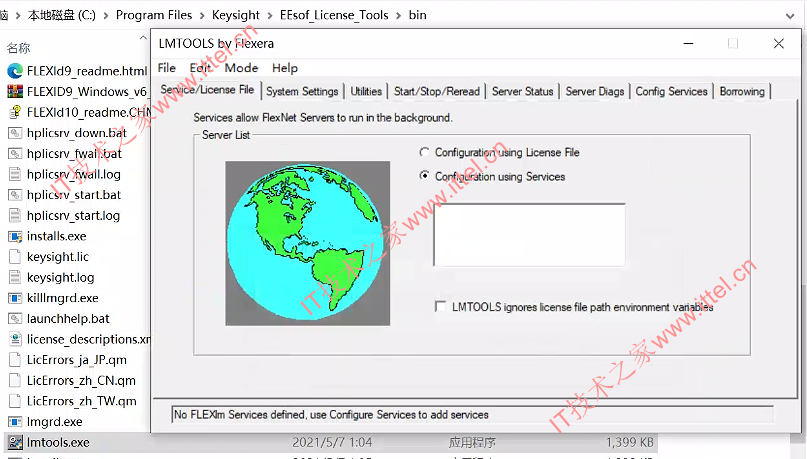The height and width of the screenshot is (459, 807).
Task: Click the keysight.lic file icon
Action: tap(15, 256)
